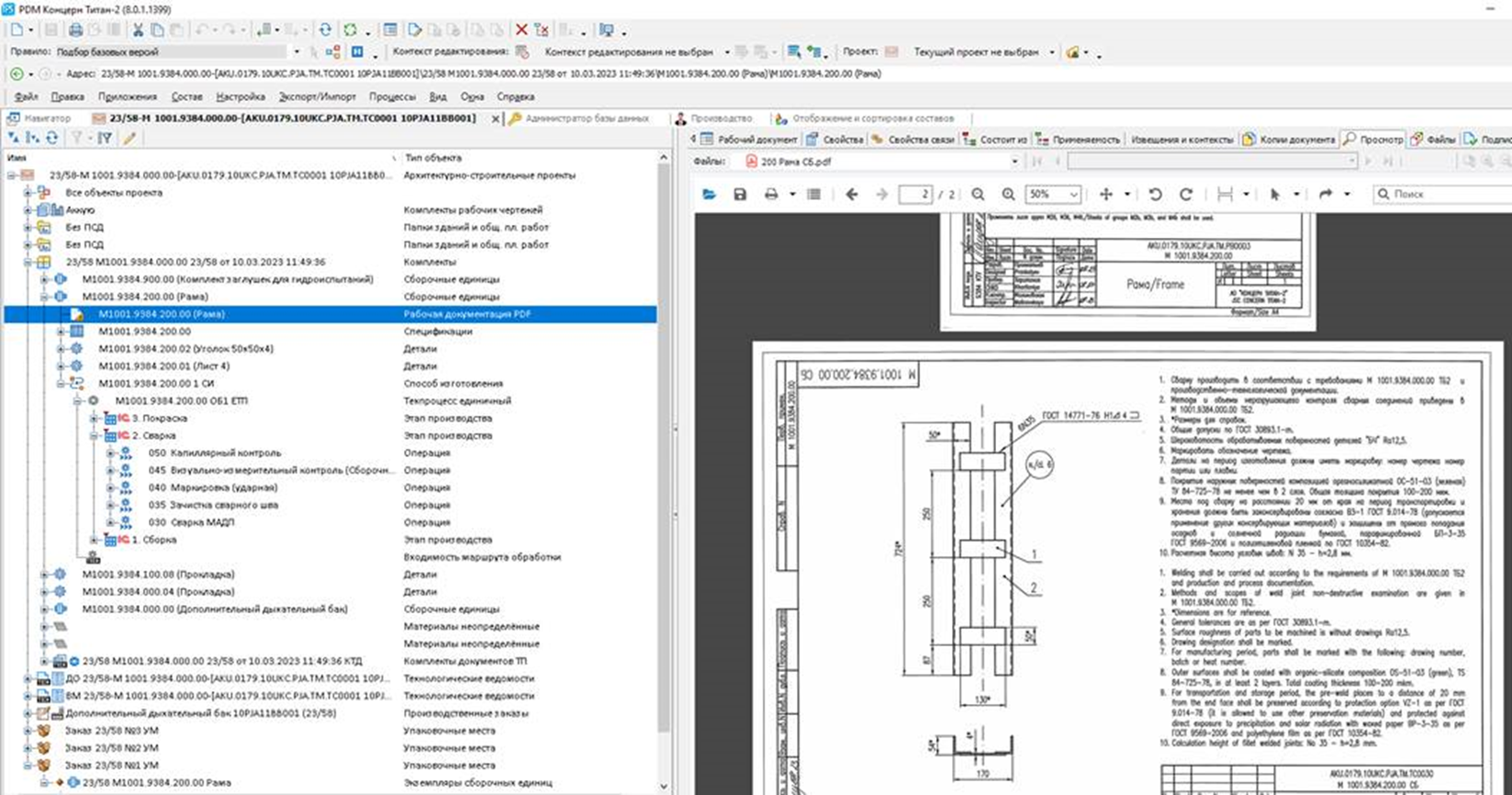Switch to the Свойства tab
The height and width of the screenshot is (795, 1512).
click(x=835, y=140)
